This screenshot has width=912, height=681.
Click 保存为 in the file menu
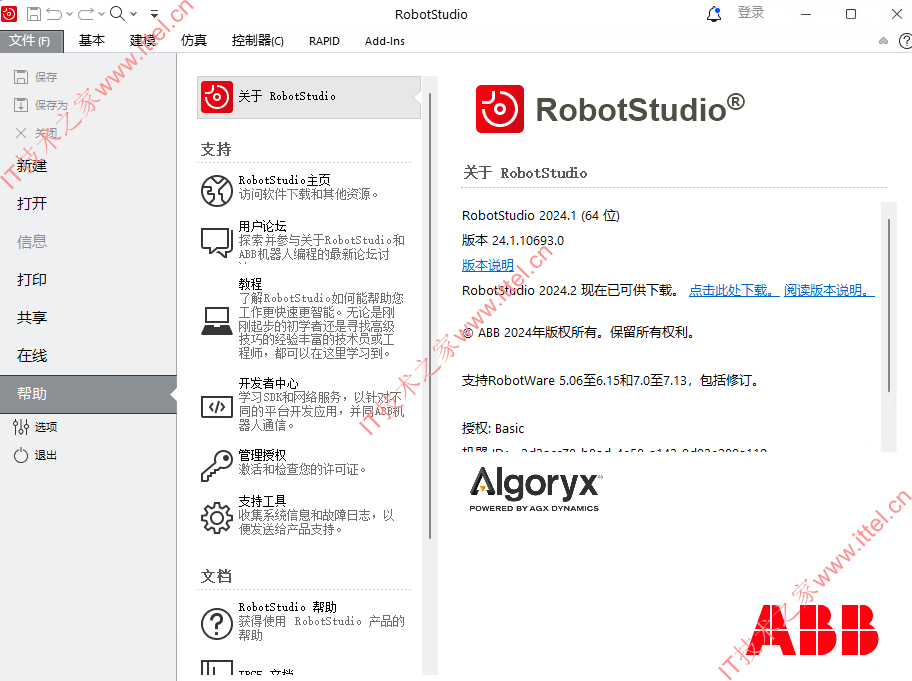41,105
